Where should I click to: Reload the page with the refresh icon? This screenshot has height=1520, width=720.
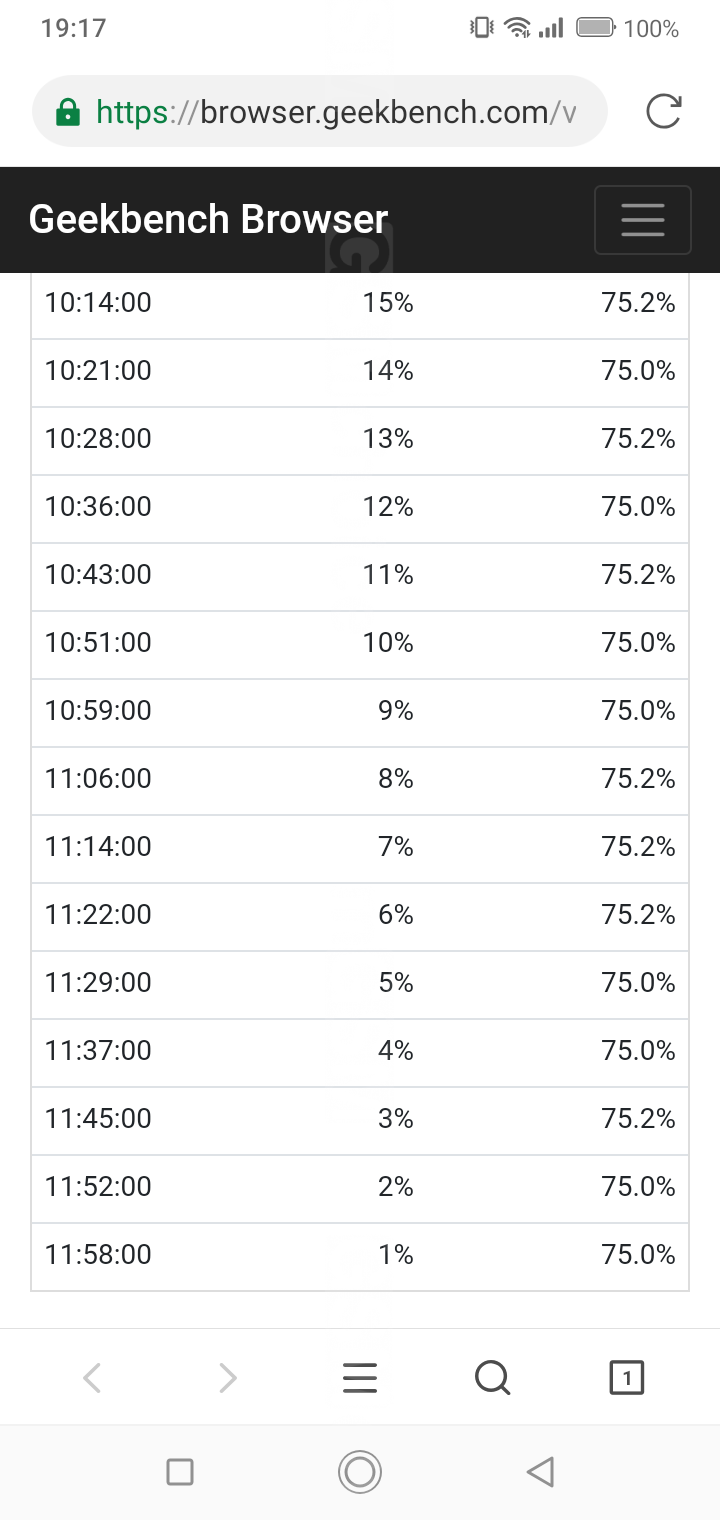click(x=663, y=111)
